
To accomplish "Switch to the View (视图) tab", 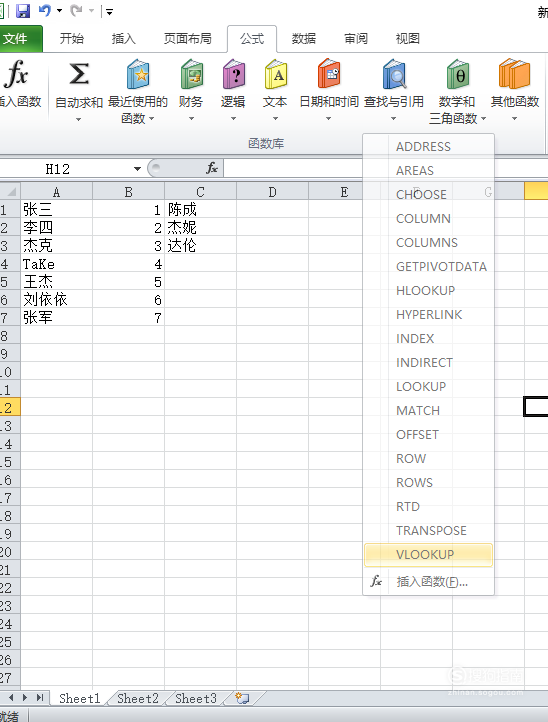I will [408, 39].
